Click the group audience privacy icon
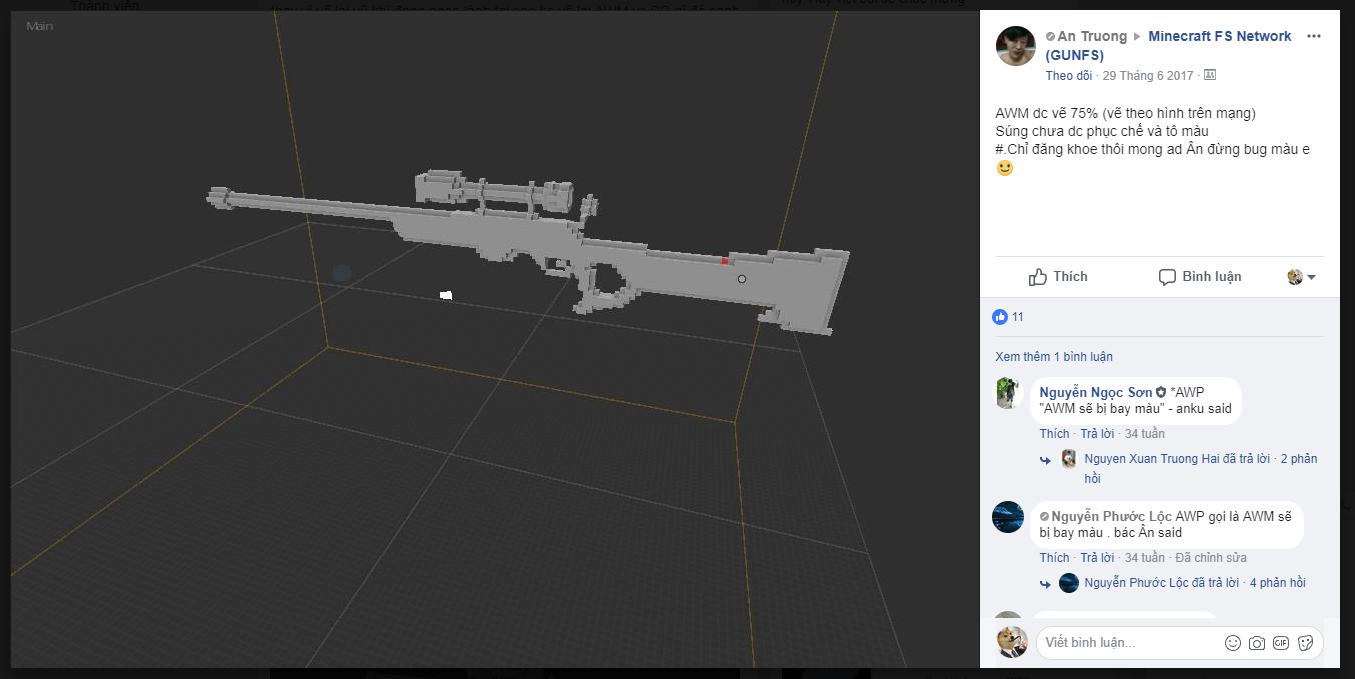Viewport: 1355px width, 679px height. (1209, 75)
